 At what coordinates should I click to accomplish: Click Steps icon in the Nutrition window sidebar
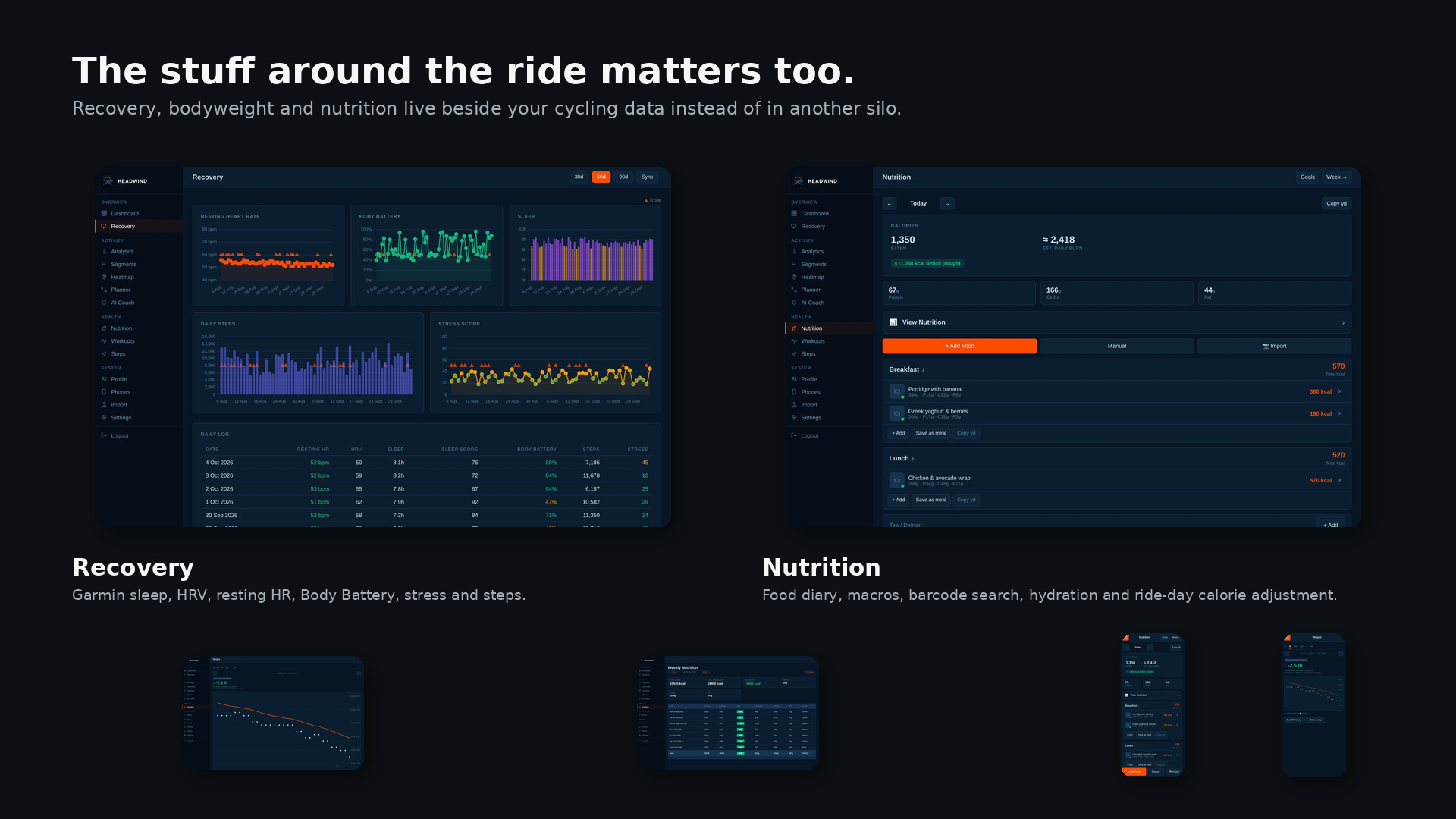pos(794,354)
